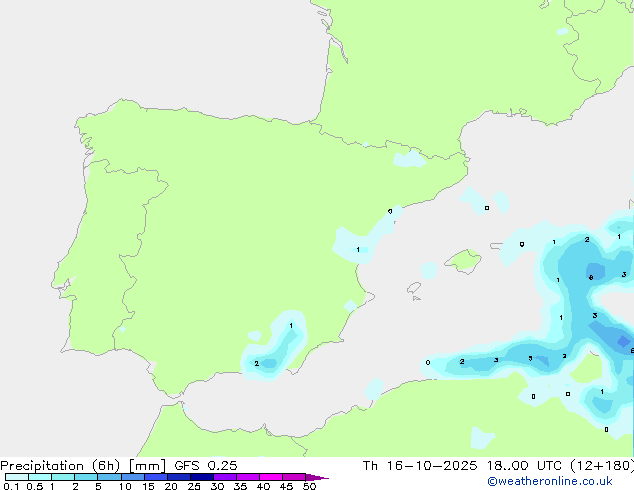Screen dimensions: 634x490
Task: Click the '18..00 UTC' time text
Action: pyautogui.click(x=524, y=466)
